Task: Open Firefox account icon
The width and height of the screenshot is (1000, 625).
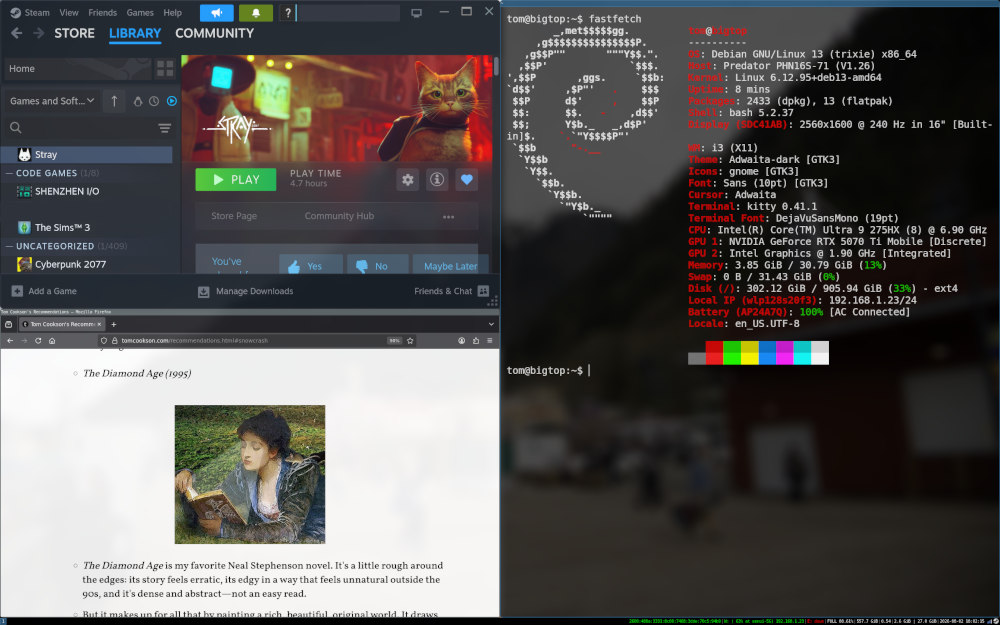Action: tap(461, 341)
